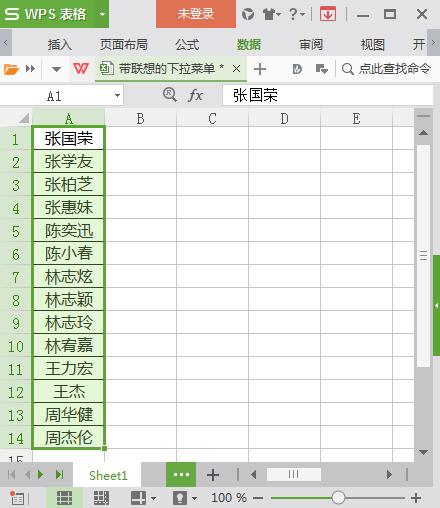
Task: Click the vertical scrollbar up arrow
Action: 423,133
